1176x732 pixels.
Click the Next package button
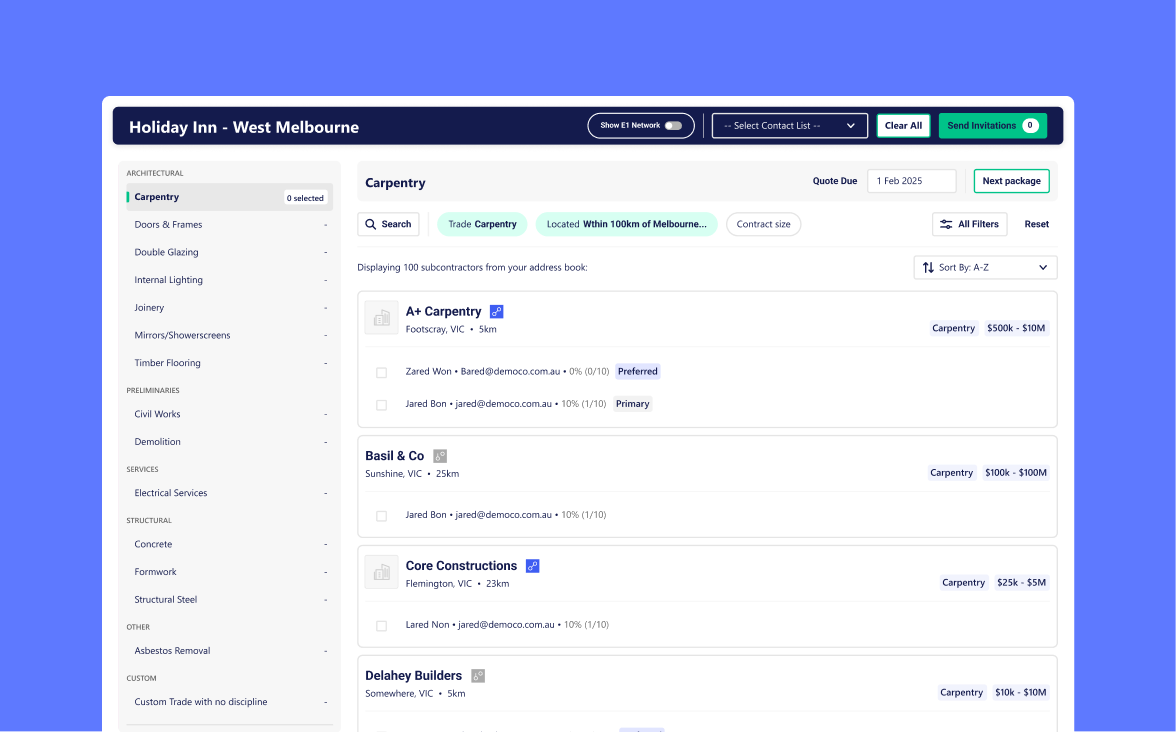tap(1011, 181)
